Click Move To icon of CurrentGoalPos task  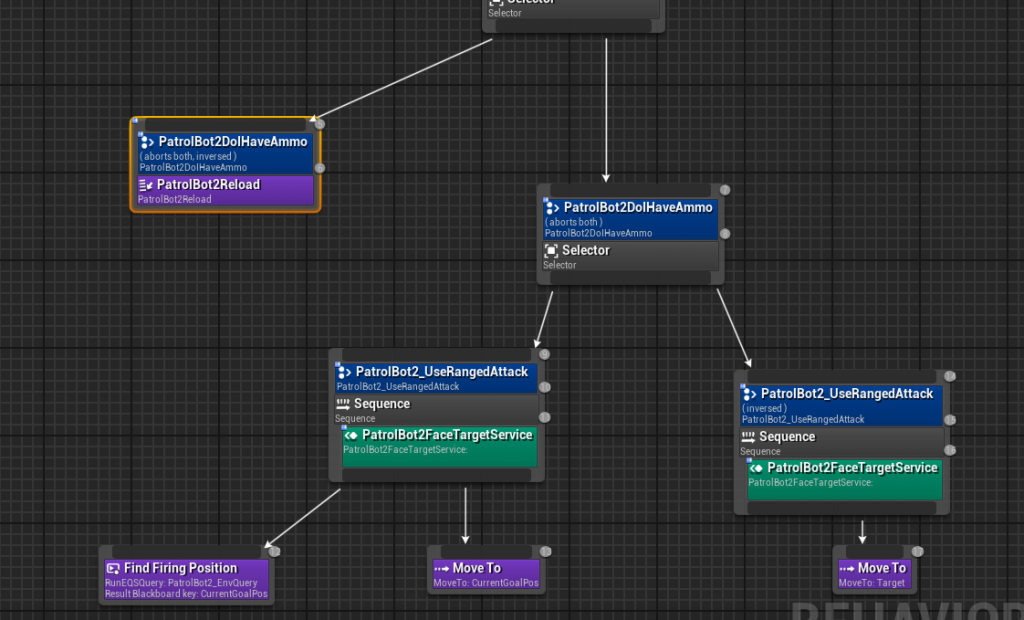tap(441, 569)
